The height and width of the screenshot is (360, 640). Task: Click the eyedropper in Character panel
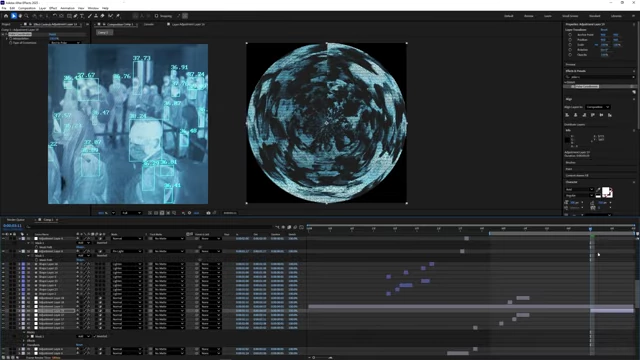[598, 190]
